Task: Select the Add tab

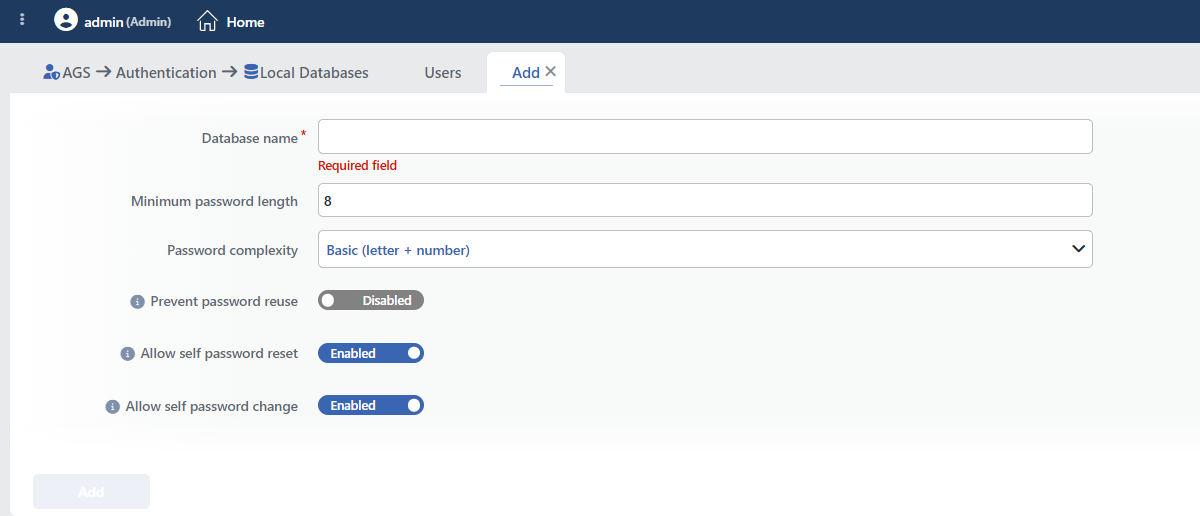Action: pyautogui.click(x=526, y=73)
